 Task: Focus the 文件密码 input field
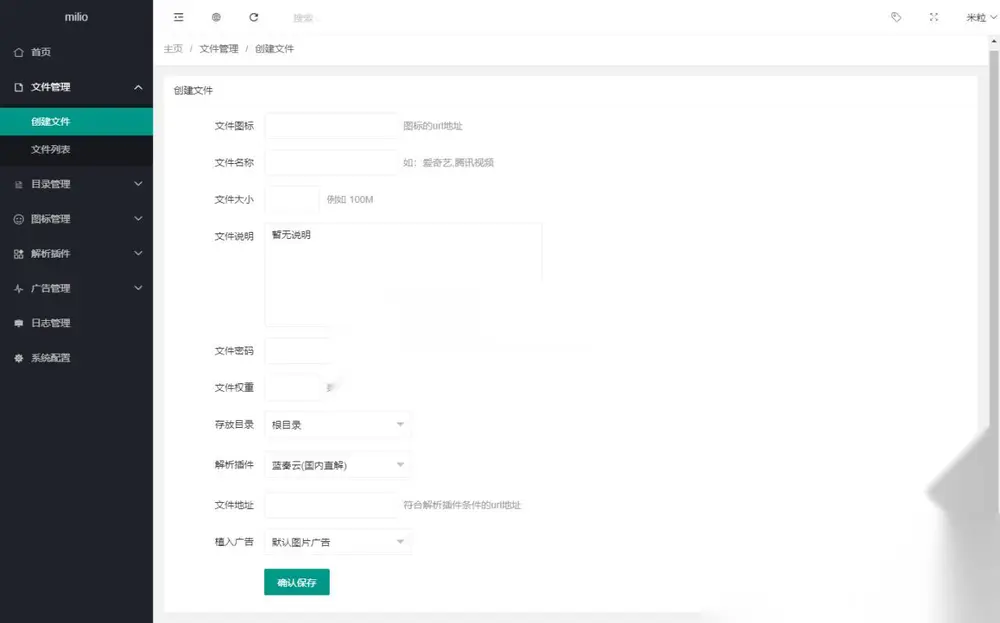click(331, 351)
